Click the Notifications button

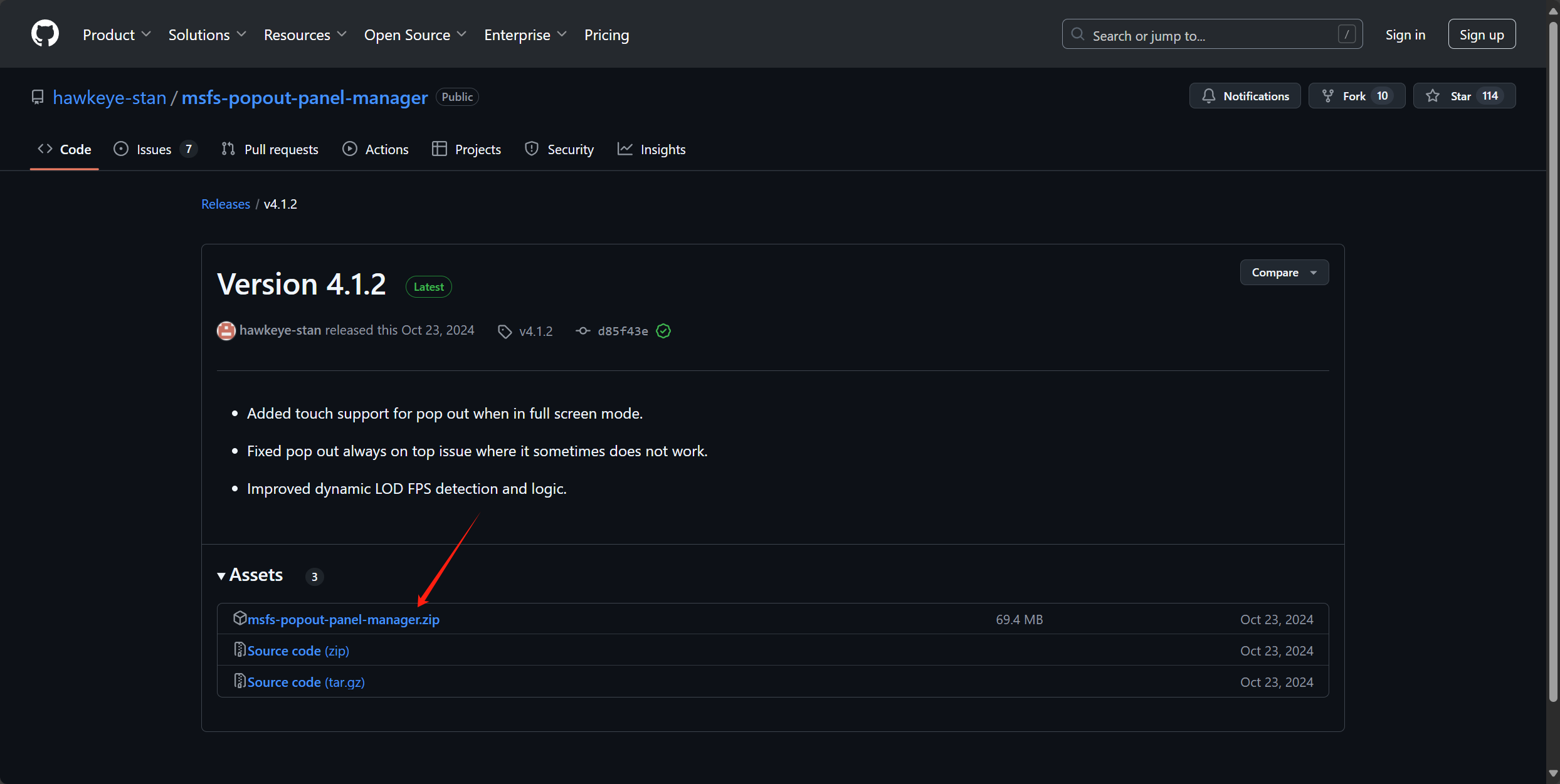1245,96
